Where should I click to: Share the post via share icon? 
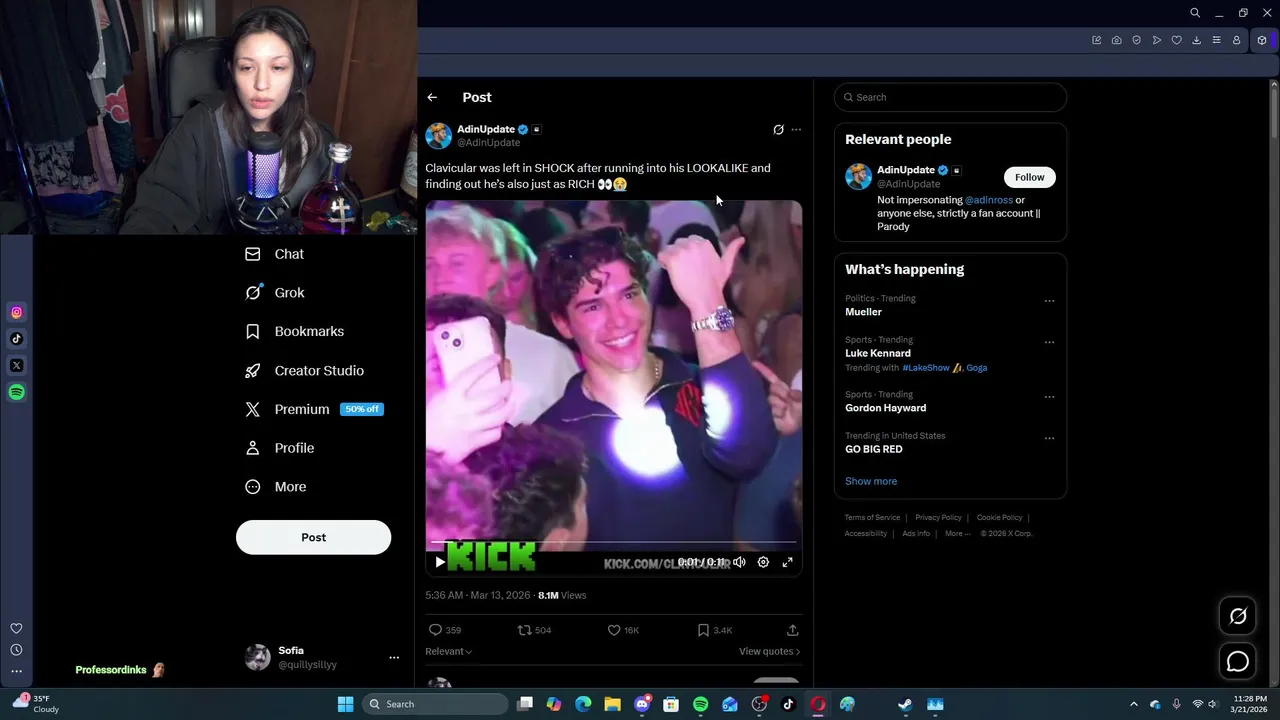click(x=792, y=630)
